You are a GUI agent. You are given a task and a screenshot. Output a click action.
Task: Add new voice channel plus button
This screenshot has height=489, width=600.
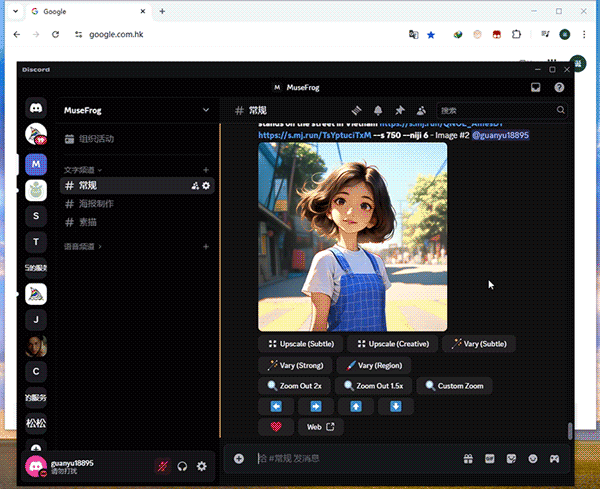(206, 246)
